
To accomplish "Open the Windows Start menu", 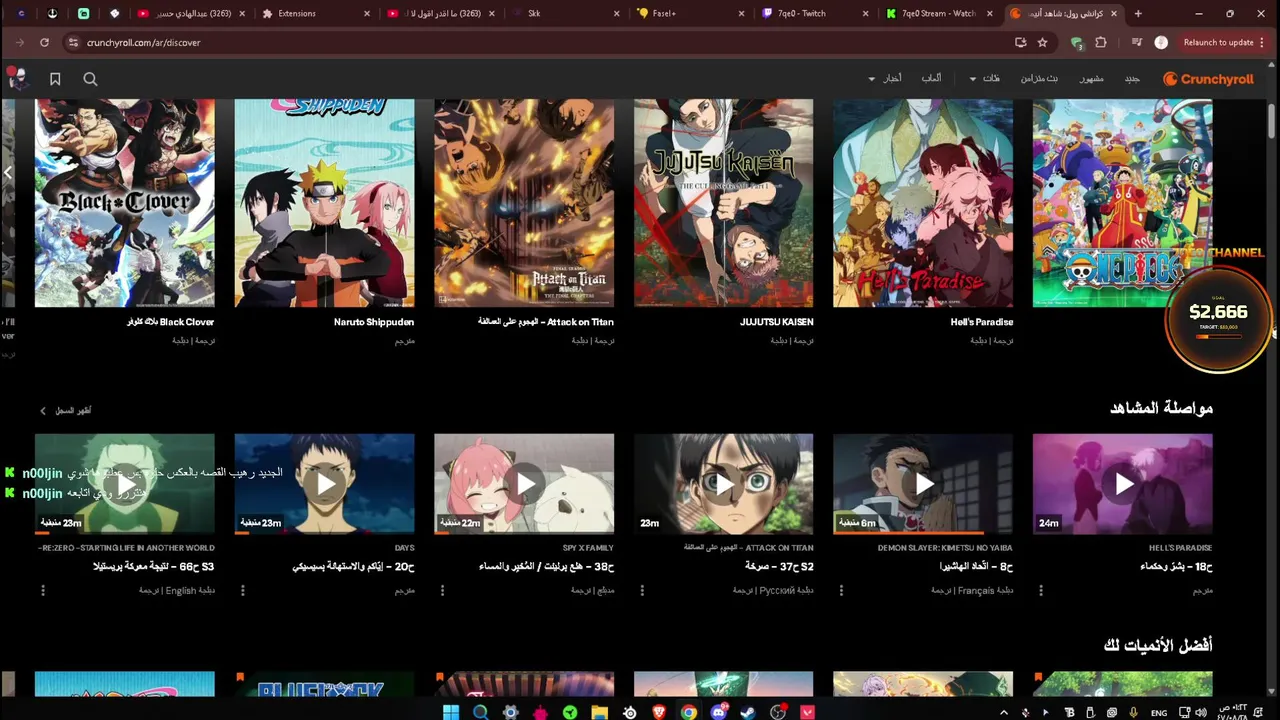I will tap(451, 712).
